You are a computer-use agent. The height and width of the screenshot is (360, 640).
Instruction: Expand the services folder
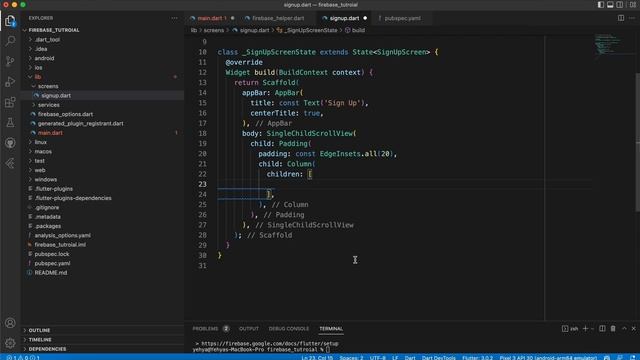(102, 105)
